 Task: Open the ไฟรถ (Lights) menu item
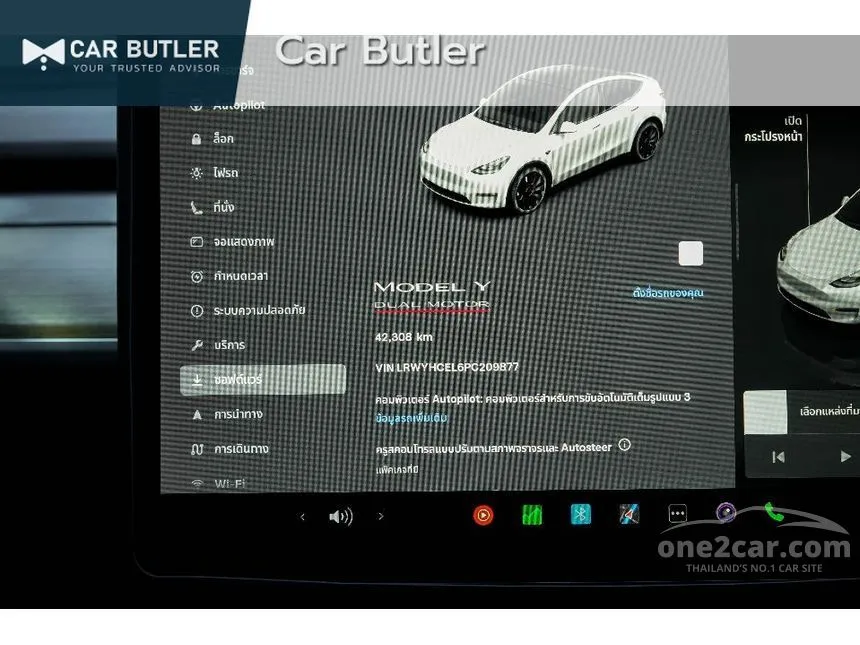214,173
